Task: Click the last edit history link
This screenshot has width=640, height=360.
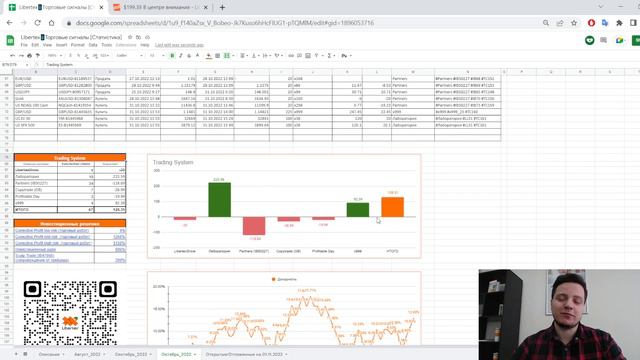Action: pos(179,45)
